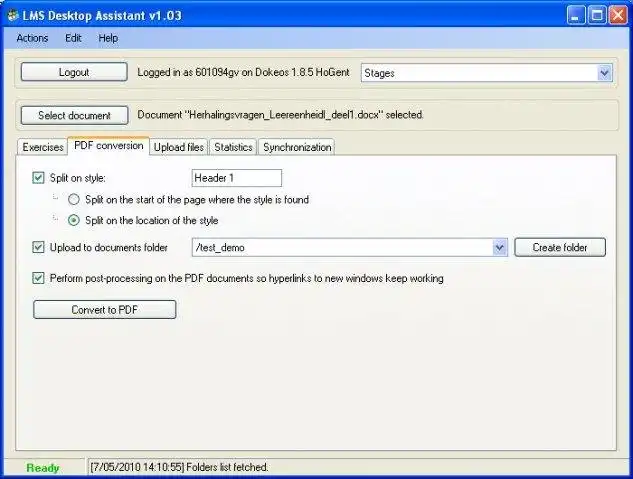Maximize the LMS Desktop Assistant window

point(597,15)
